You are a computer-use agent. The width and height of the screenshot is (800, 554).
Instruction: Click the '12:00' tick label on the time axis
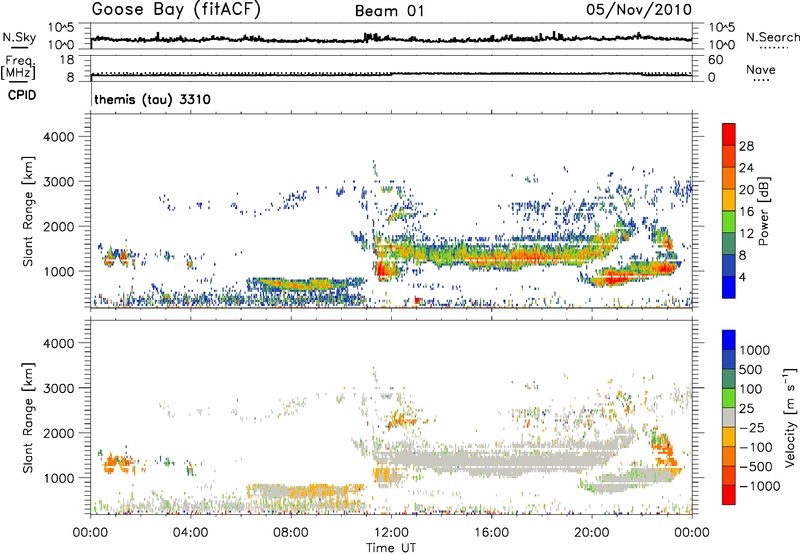click(x=391, y=533)
